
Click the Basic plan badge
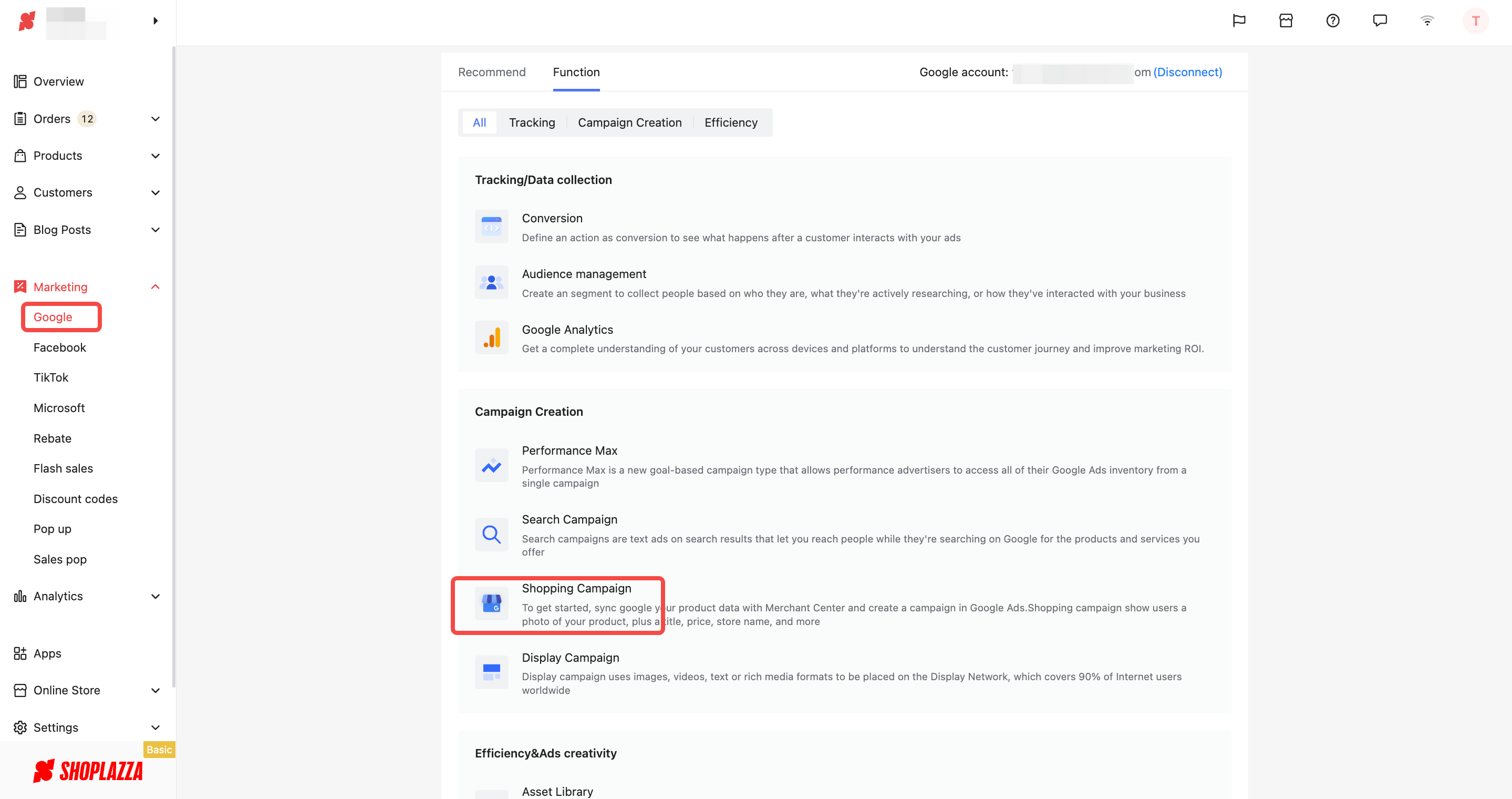(159, 750)
